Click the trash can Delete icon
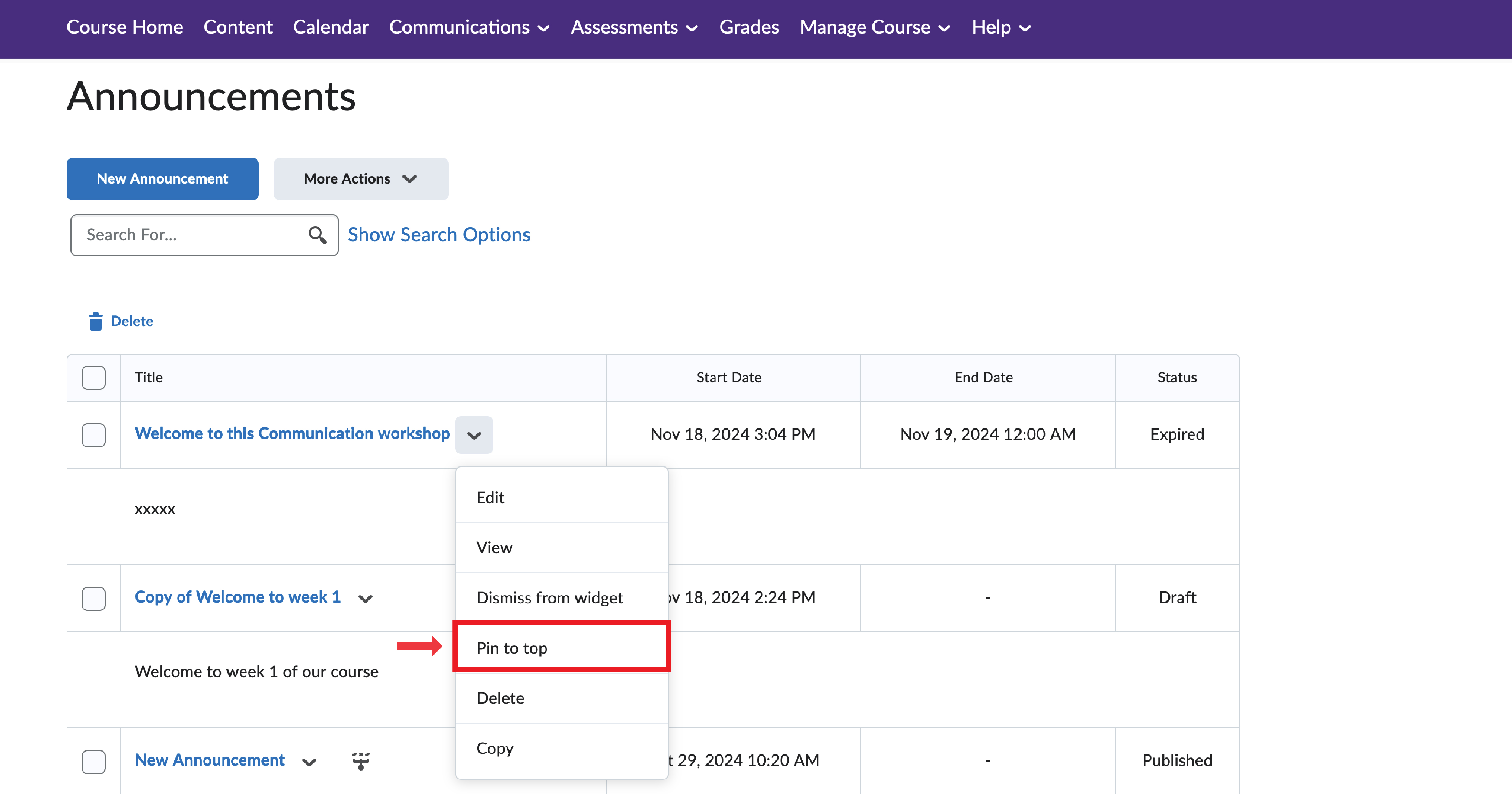Image resolution: width=1512 pixels, height=794 pixels. coord(95,321)
